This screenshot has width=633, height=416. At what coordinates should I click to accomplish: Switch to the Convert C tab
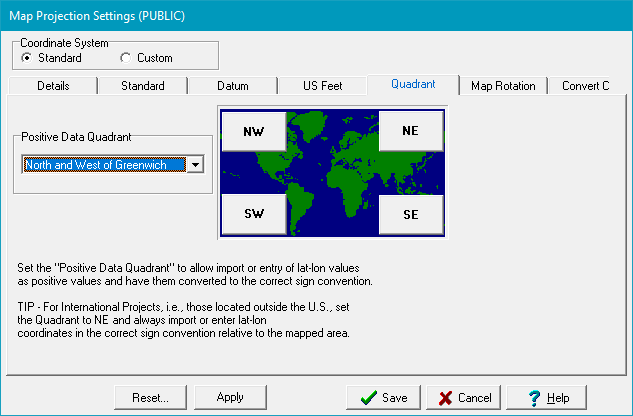[x=585, y=86]
